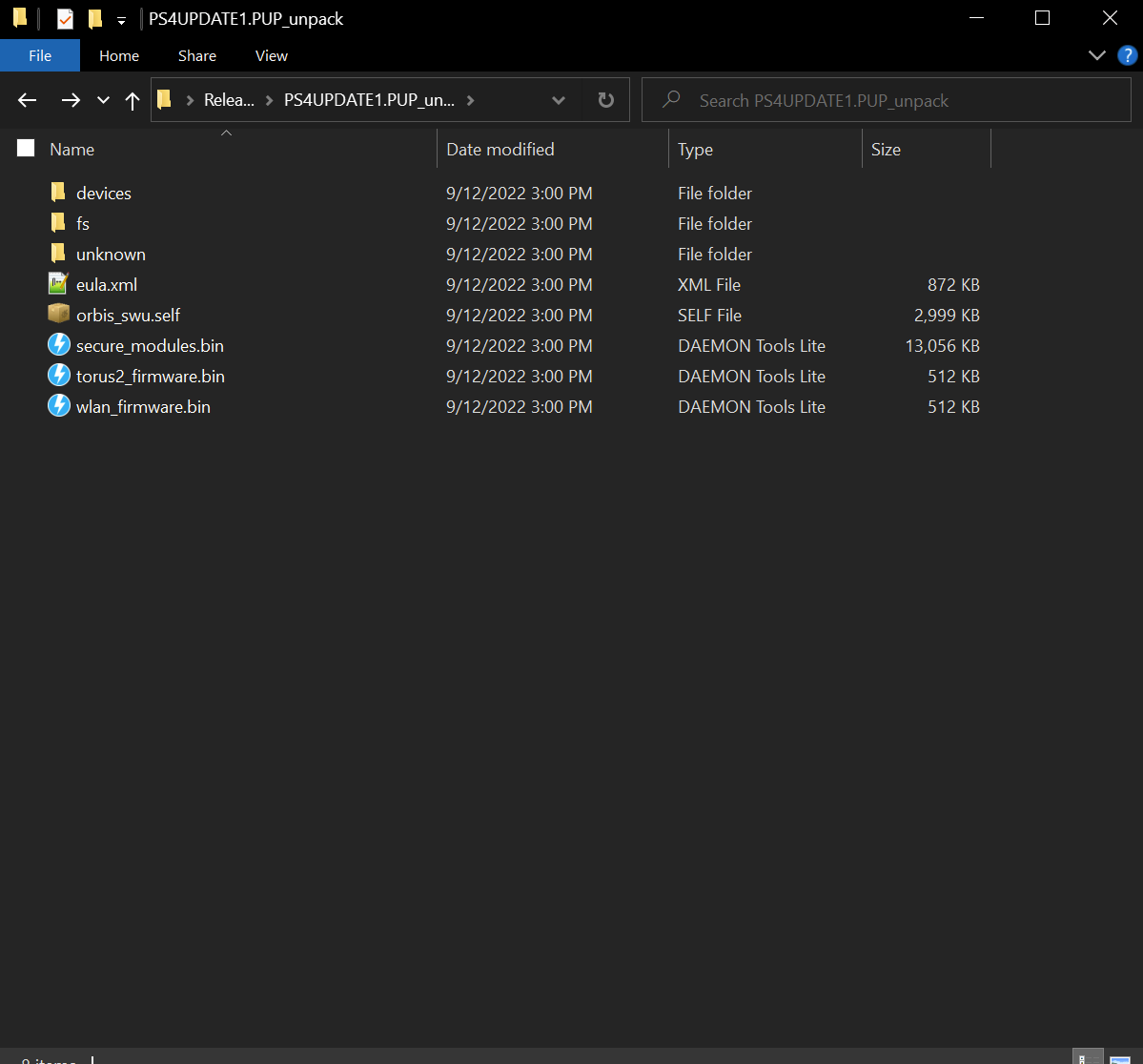Select the unknown folder name

[x=111, y=255]
